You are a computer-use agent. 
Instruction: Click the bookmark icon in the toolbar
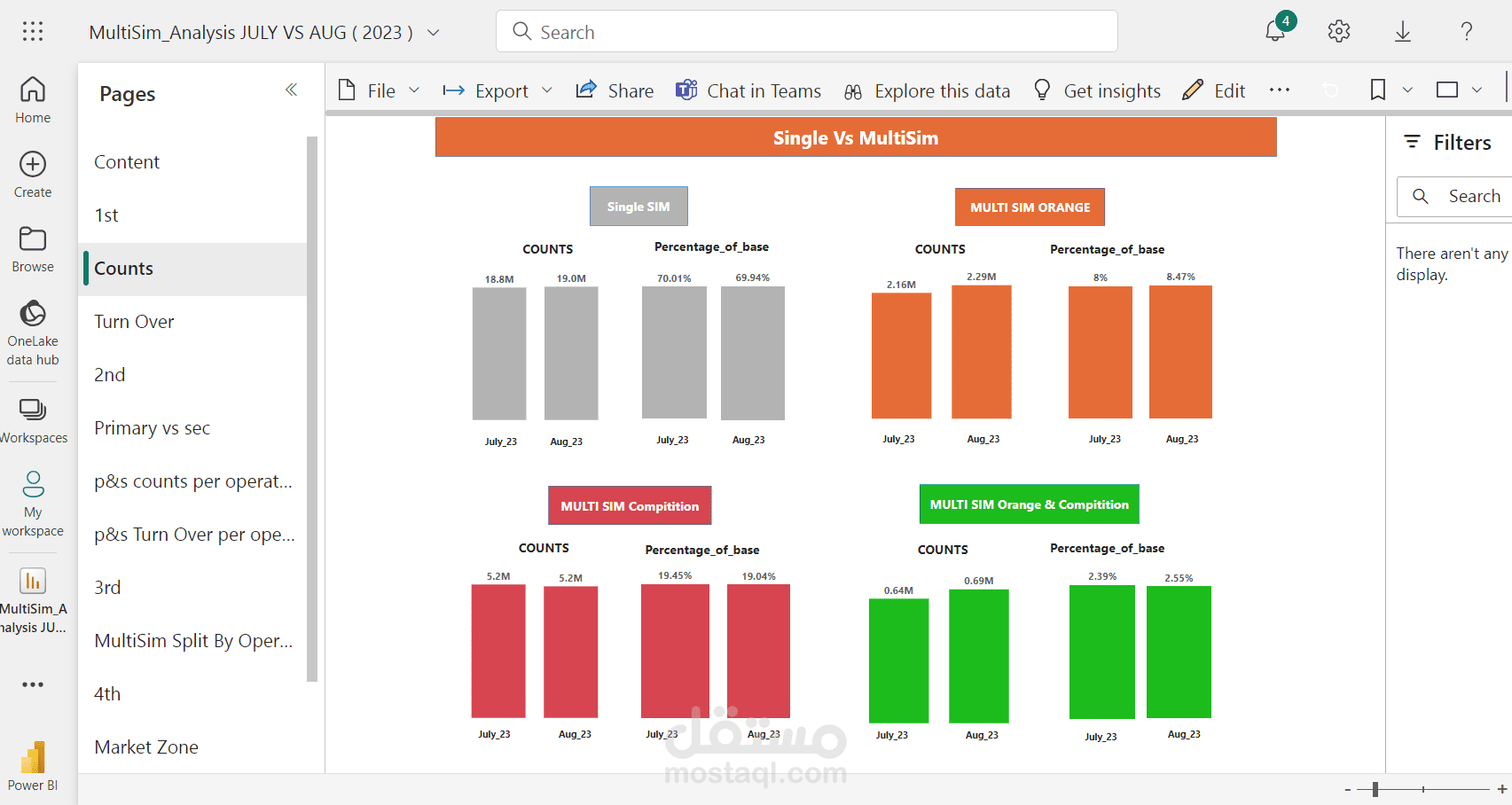coord(1376,90)
